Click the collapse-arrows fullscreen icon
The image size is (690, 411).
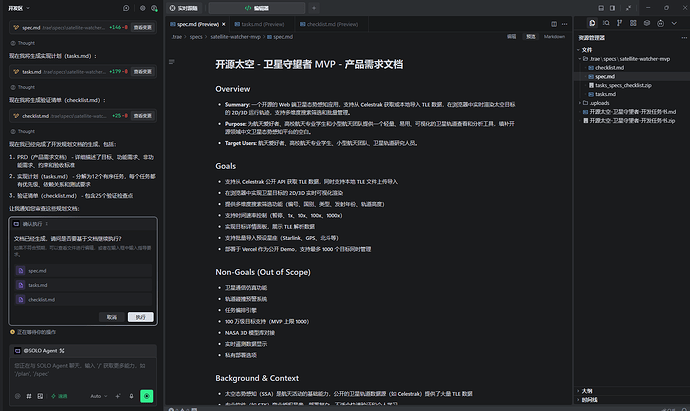coord(628,8)
